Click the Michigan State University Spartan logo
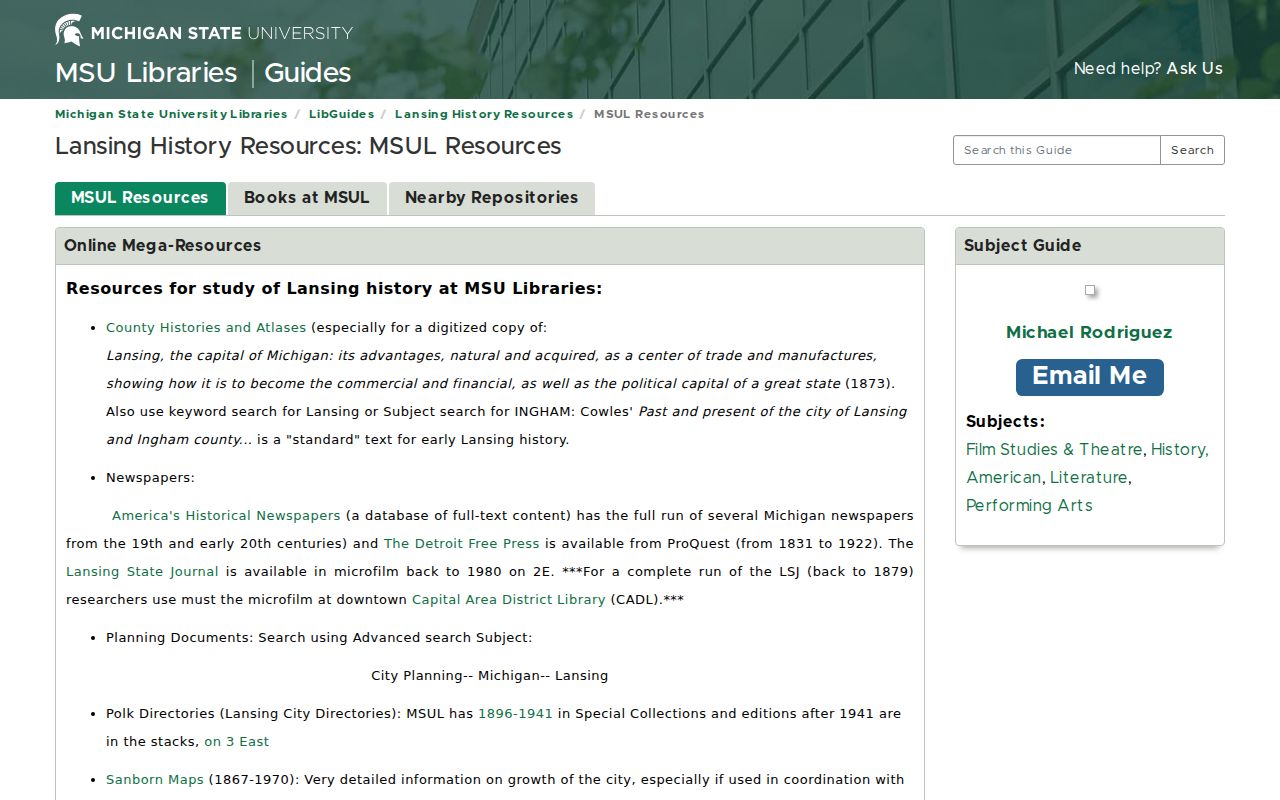Viewport: 1280px width, 800px height. click(204, 31)
